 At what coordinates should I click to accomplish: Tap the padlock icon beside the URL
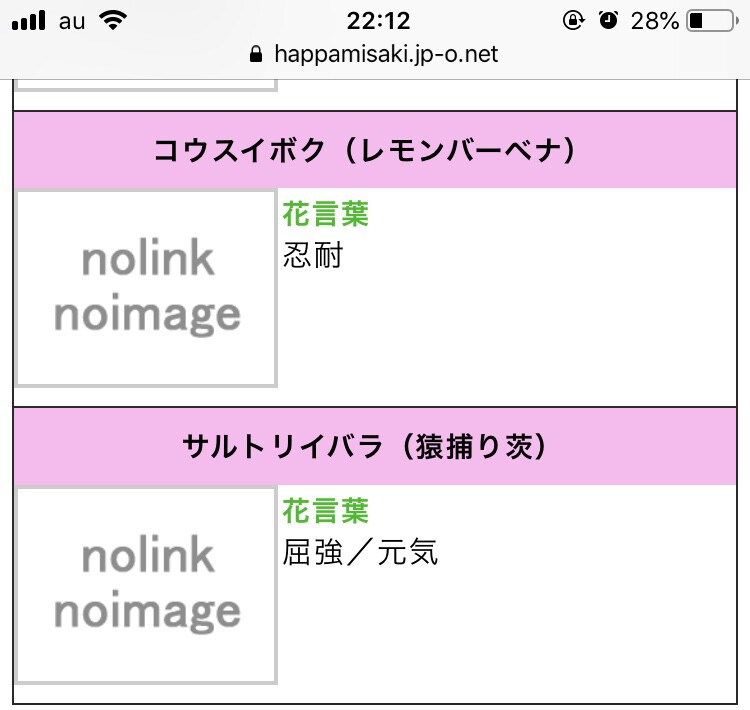pos(256,54)
